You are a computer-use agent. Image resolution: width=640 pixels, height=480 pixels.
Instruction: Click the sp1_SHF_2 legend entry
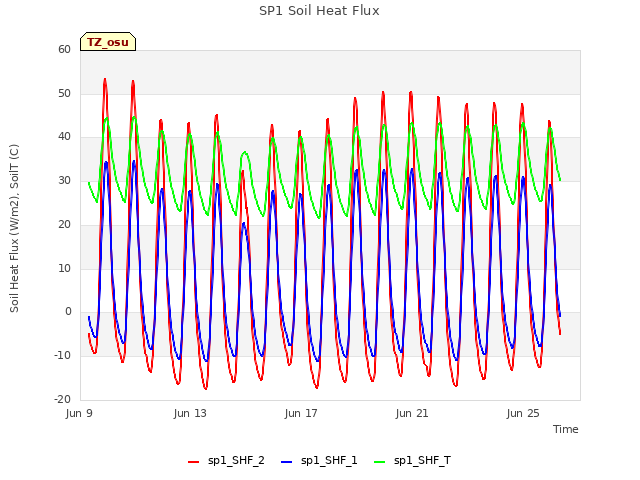[226, 461]
